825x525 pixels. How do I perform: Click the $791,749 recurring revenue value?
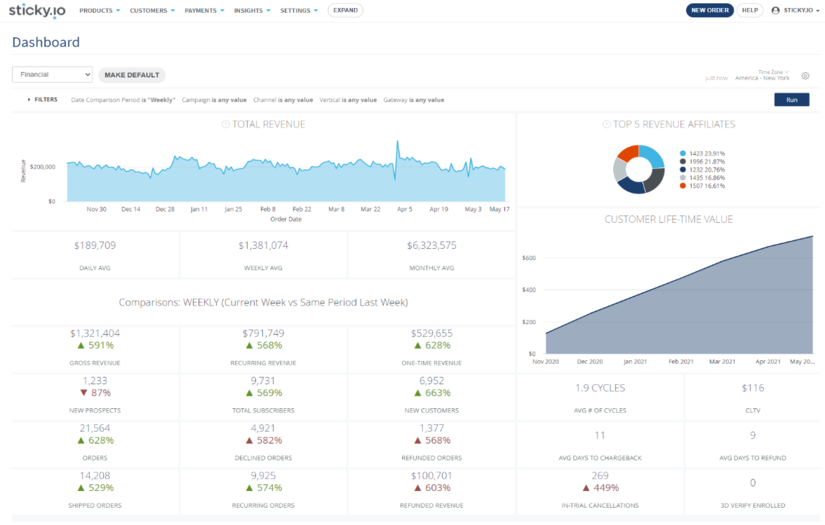[263, 334]
